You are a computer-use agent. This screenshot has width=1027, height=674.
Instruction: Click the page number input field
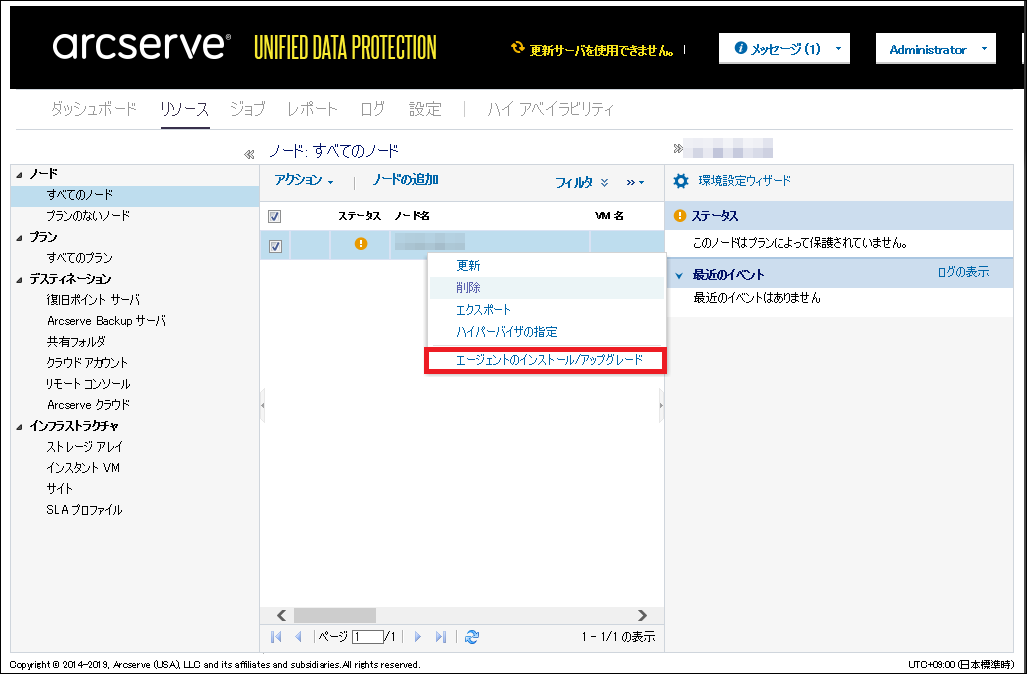click(x=367, y=636)
